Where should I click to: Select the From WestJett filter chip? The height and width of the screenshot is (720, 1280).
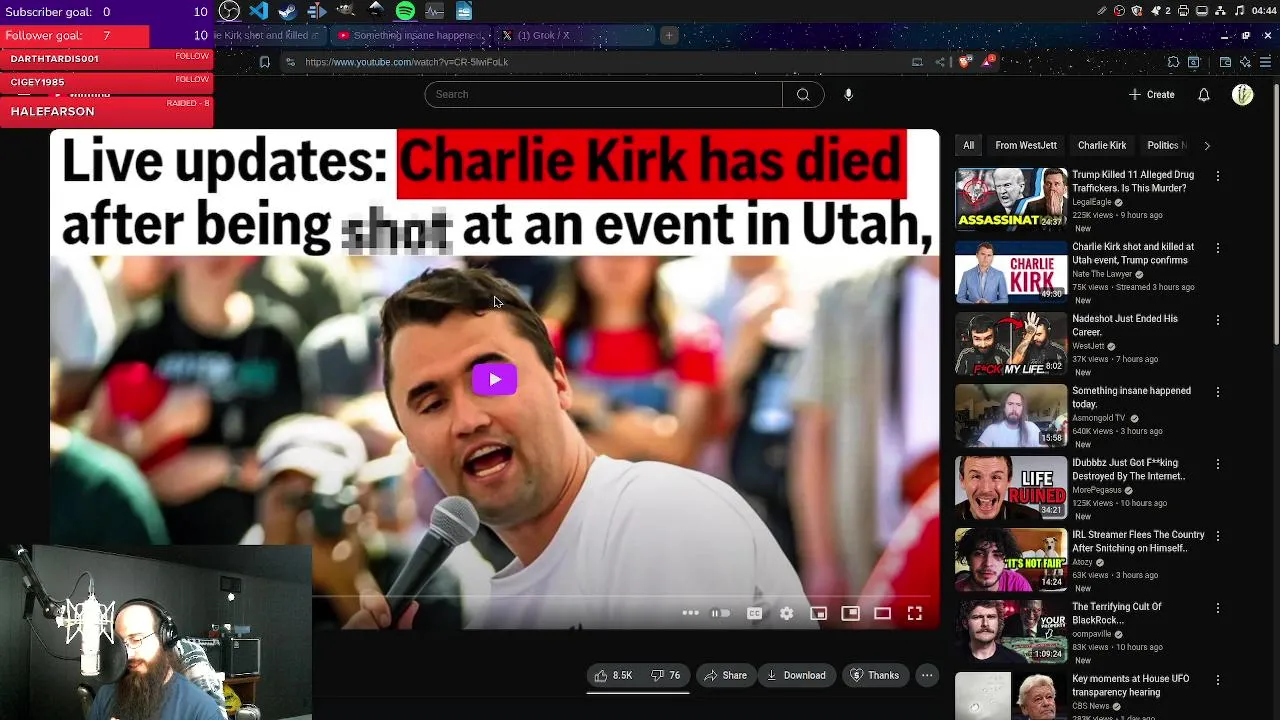pos(1026,145)
